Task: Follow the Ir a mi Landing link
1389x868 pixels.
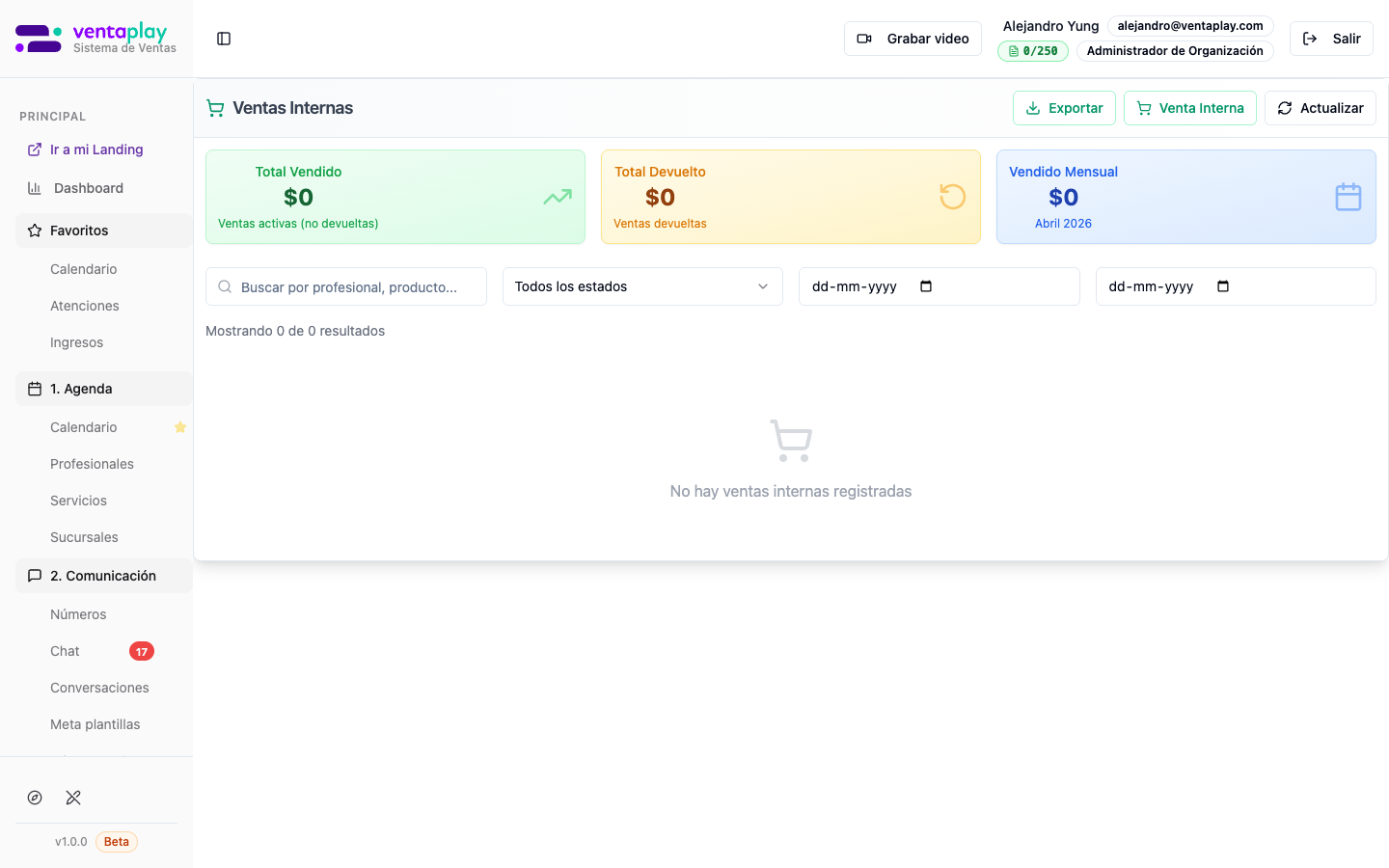Action: [96, 149]
